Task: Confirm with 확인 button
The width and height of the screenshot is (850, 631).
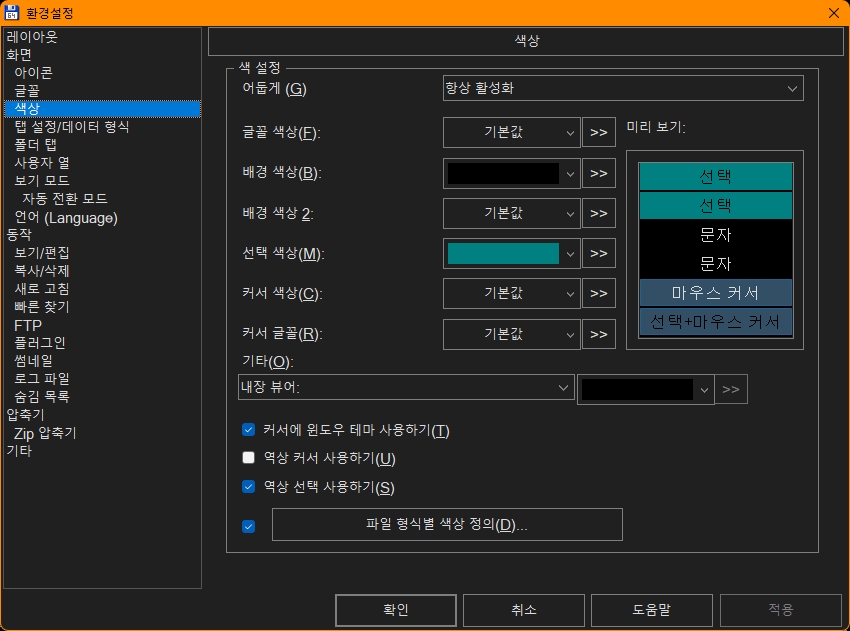Action: point(396,610)
